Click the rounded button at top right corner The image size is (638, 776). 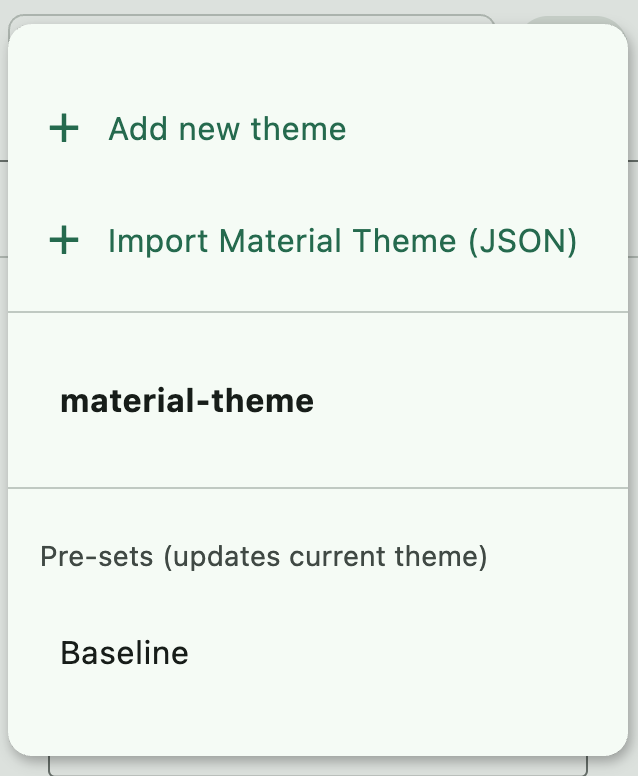[575, 20]
